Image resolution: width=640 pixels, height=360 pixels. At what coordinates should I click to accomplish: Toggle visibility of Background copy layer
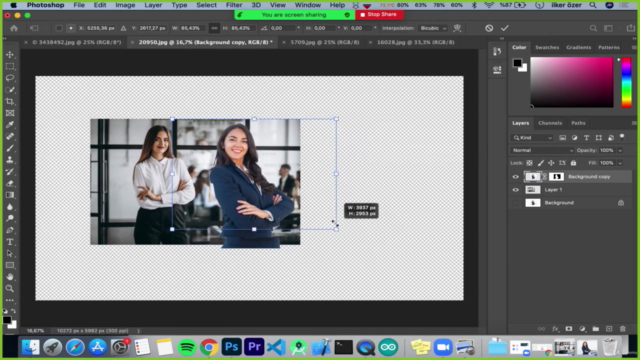pos(516,177)
